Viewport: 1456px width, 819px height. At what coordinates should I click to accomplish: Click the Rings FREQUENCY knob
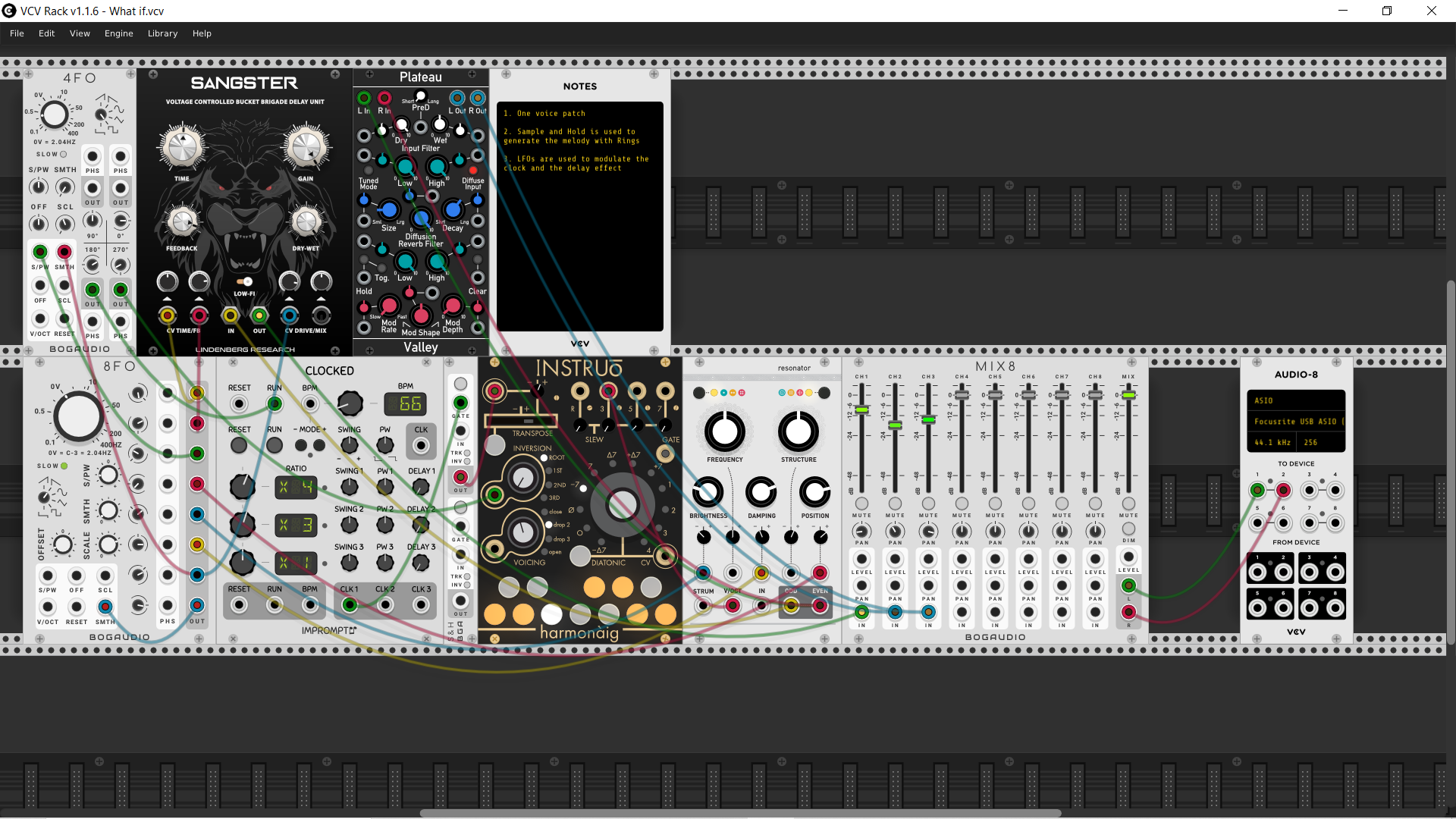pos(725,431)
